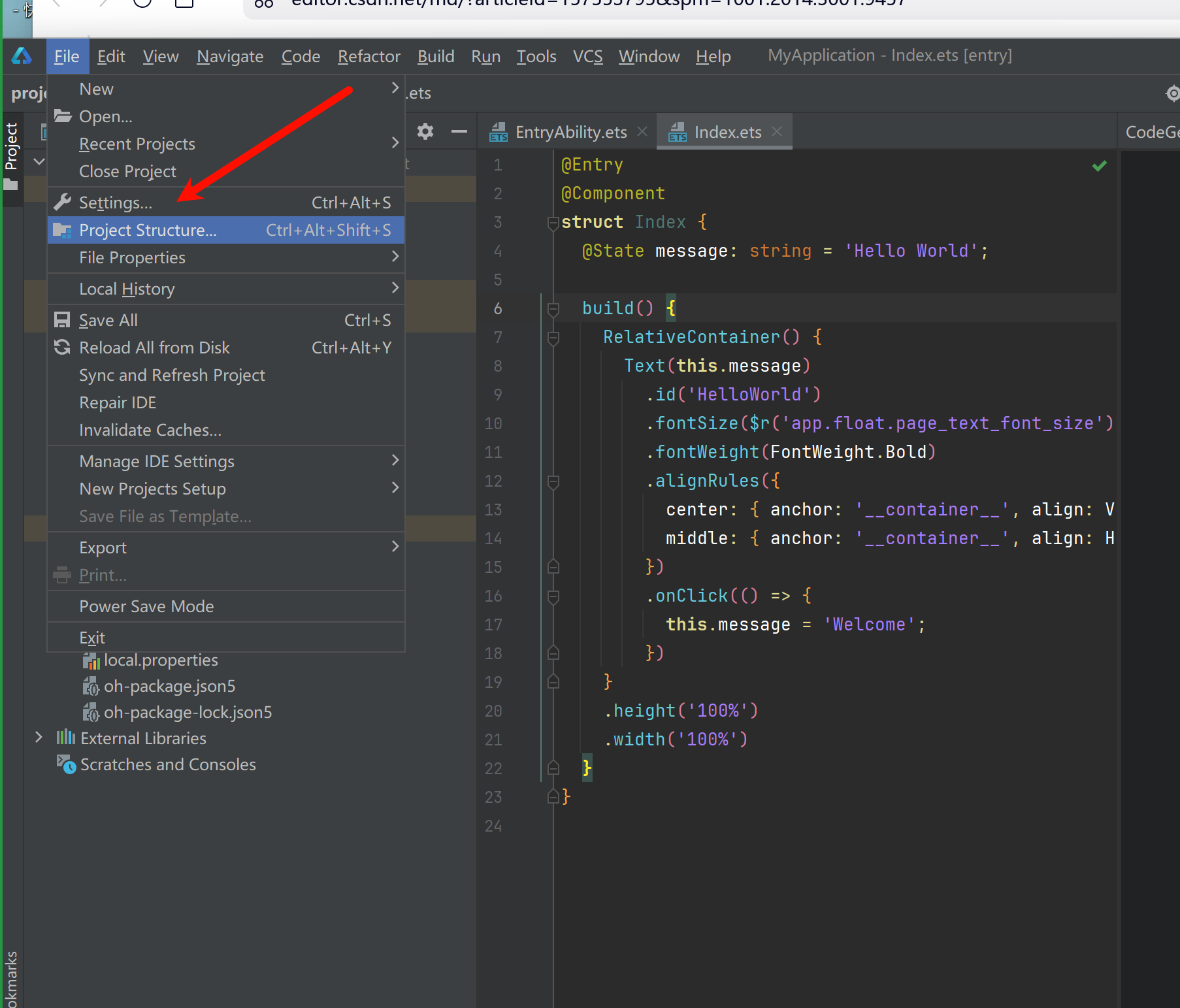Open the Export submenu
Viewport: 1180px width, 1008px height.
coord(226,547)
